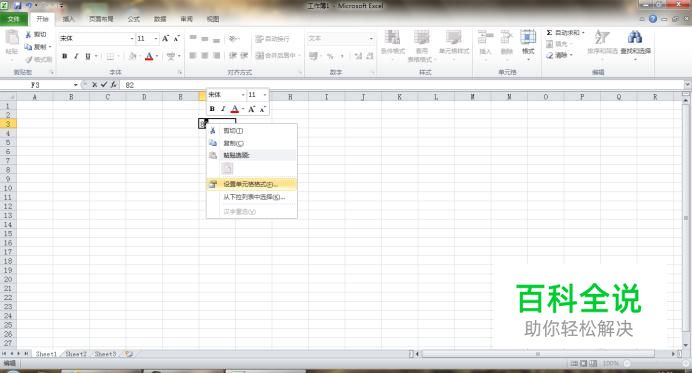
Task: Click the ribbon 剪切 scissors button
Action: point(36,34)
